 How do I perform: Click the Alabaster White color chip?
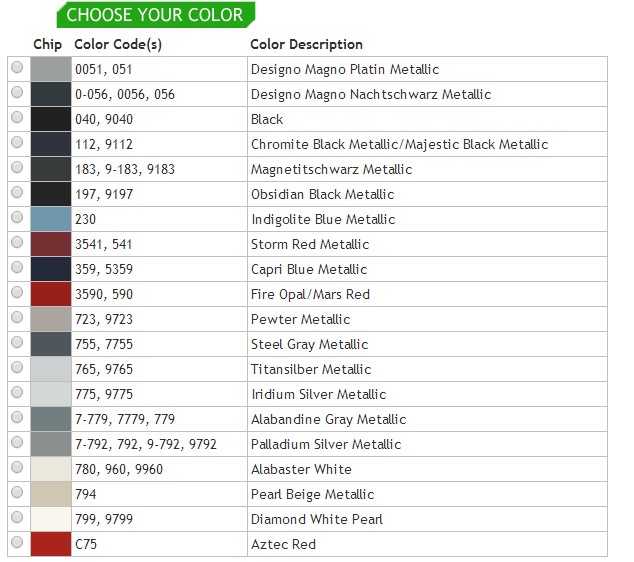50,469
